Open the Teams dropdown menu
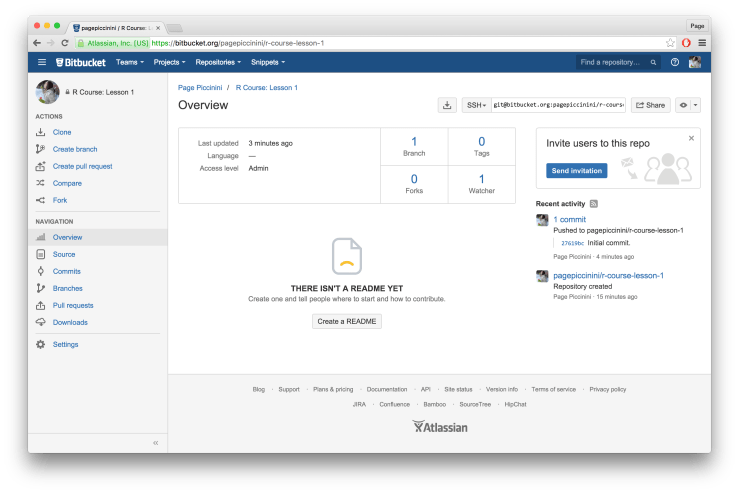 (130, 62)
